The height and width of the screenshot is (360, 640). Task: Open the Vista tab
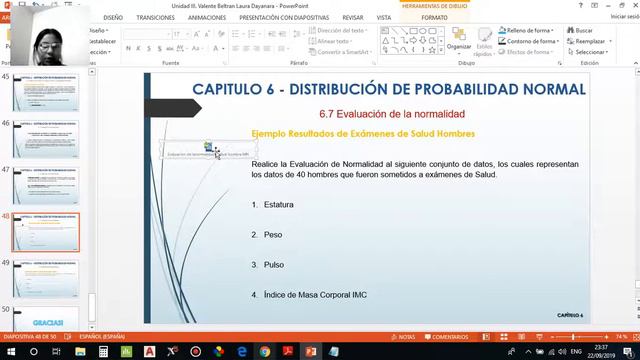tap(384, 18)
